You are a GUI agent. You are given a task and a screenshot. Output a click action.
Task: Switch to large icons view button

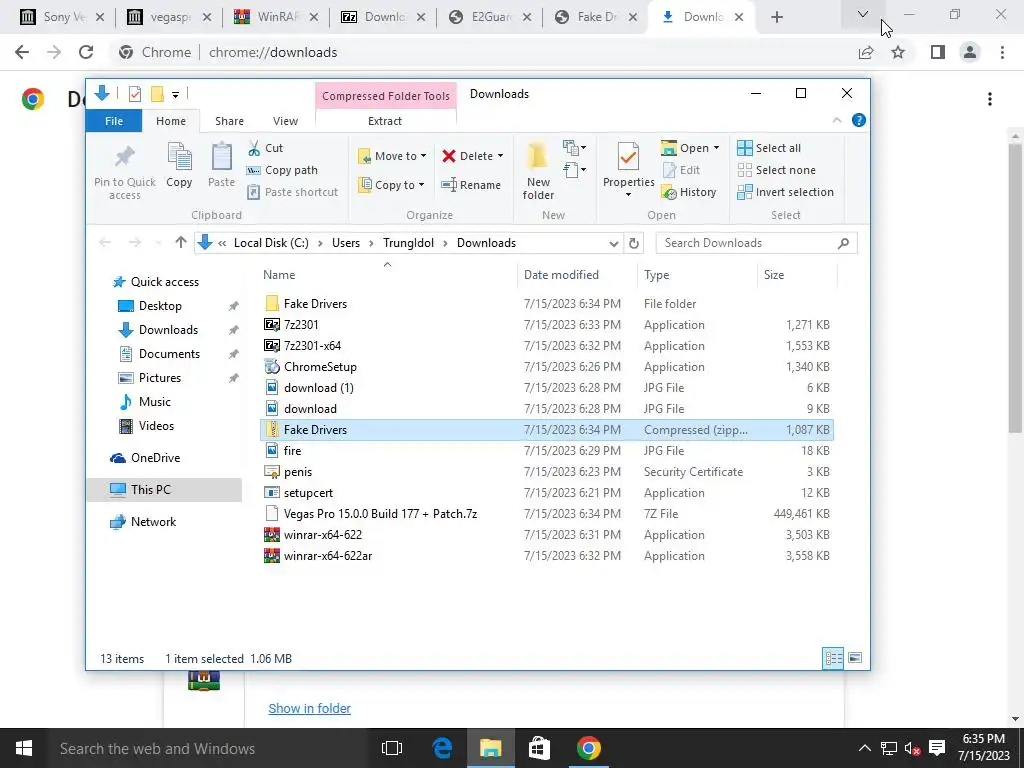tap(855, 658)
